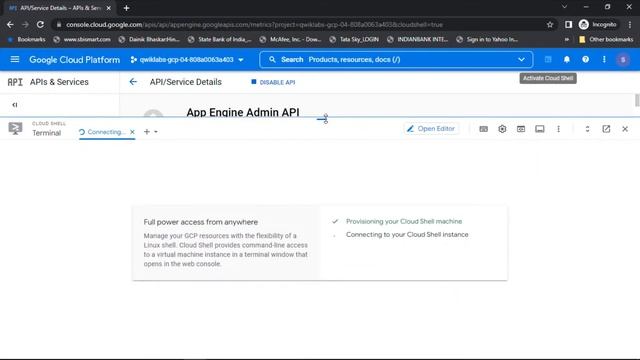The width and height of the screenshot is (640, 360).
Task: Click the browser forward arrow
Action: coord(25,24)
